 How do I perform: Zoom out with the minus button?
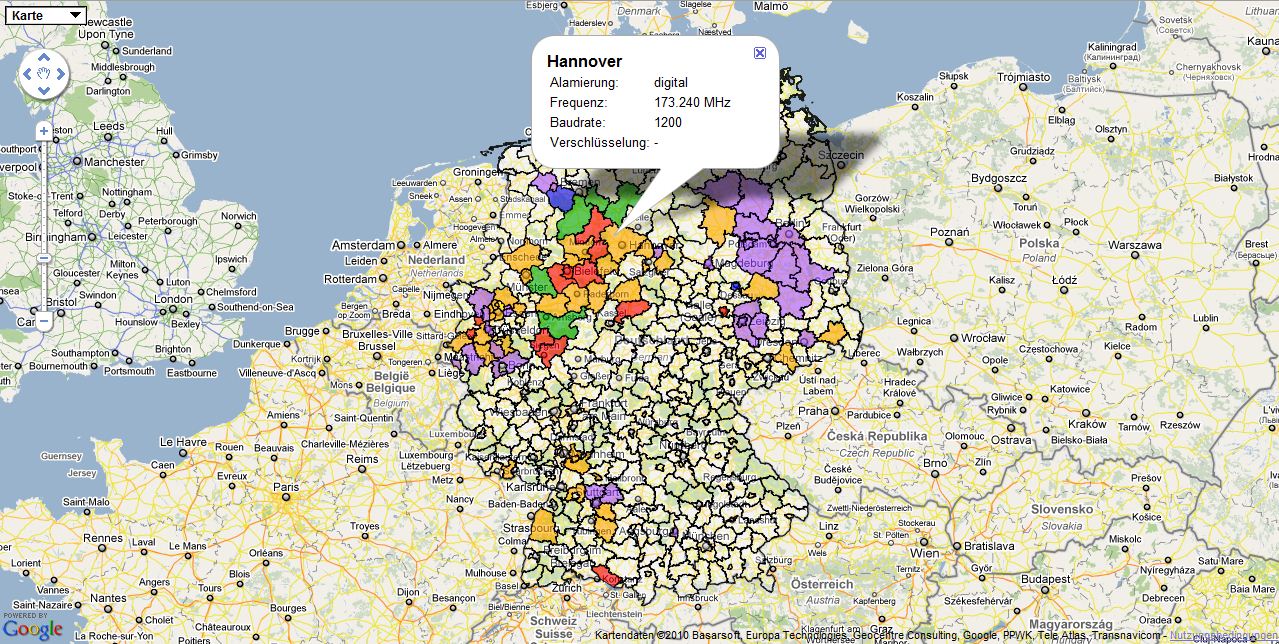click(43, 321)
